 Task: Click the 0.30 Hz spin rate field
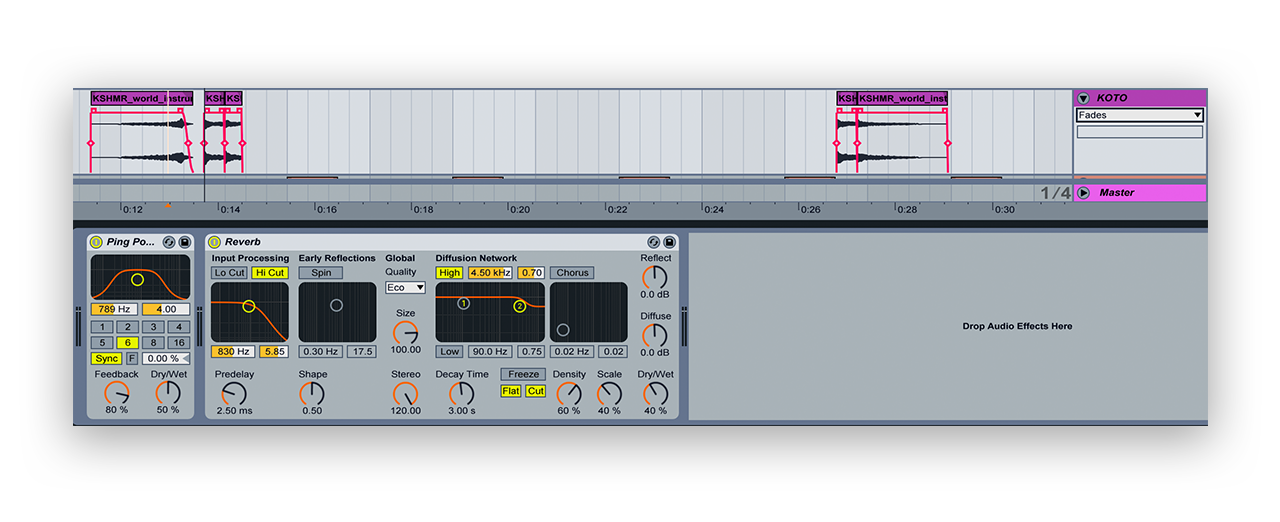(321, 352)
